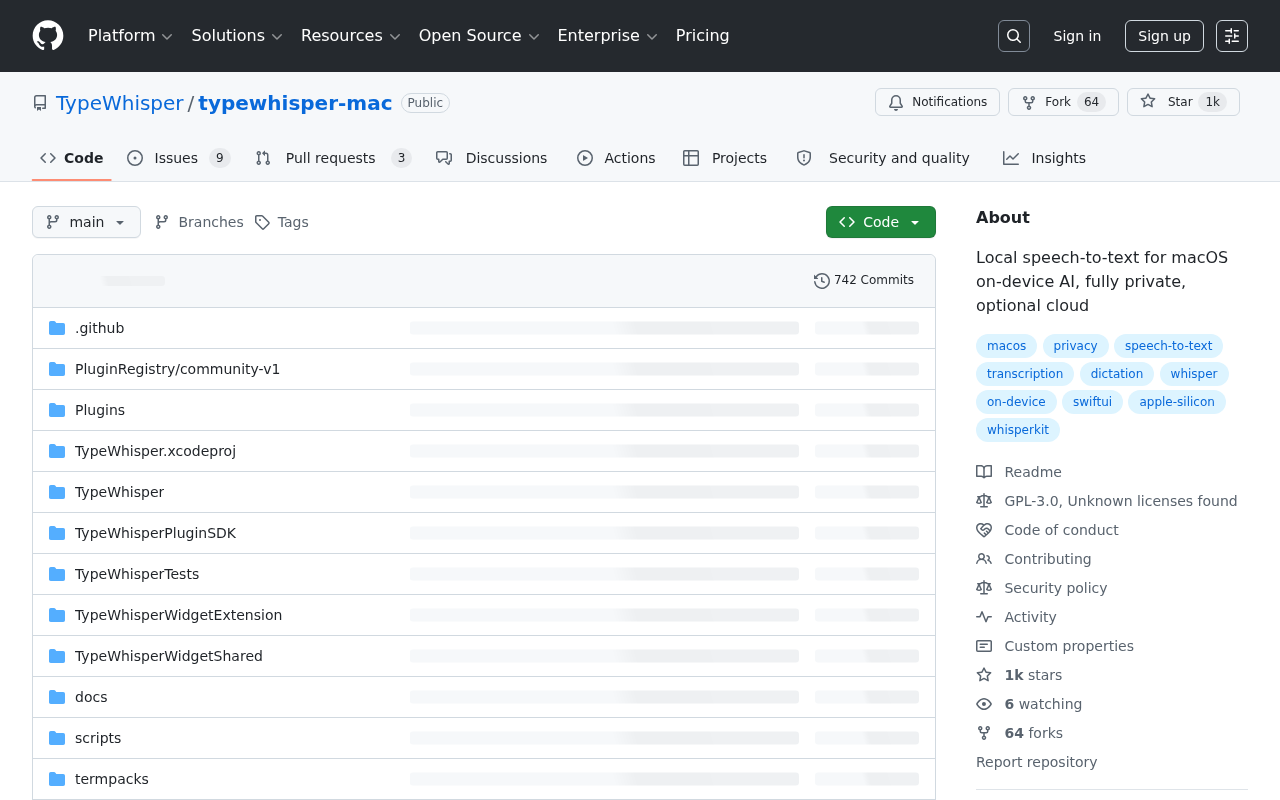Click the swiftui topic tag
Viewport: 1280px width, 800px height.
click(x=1092, y=402)
